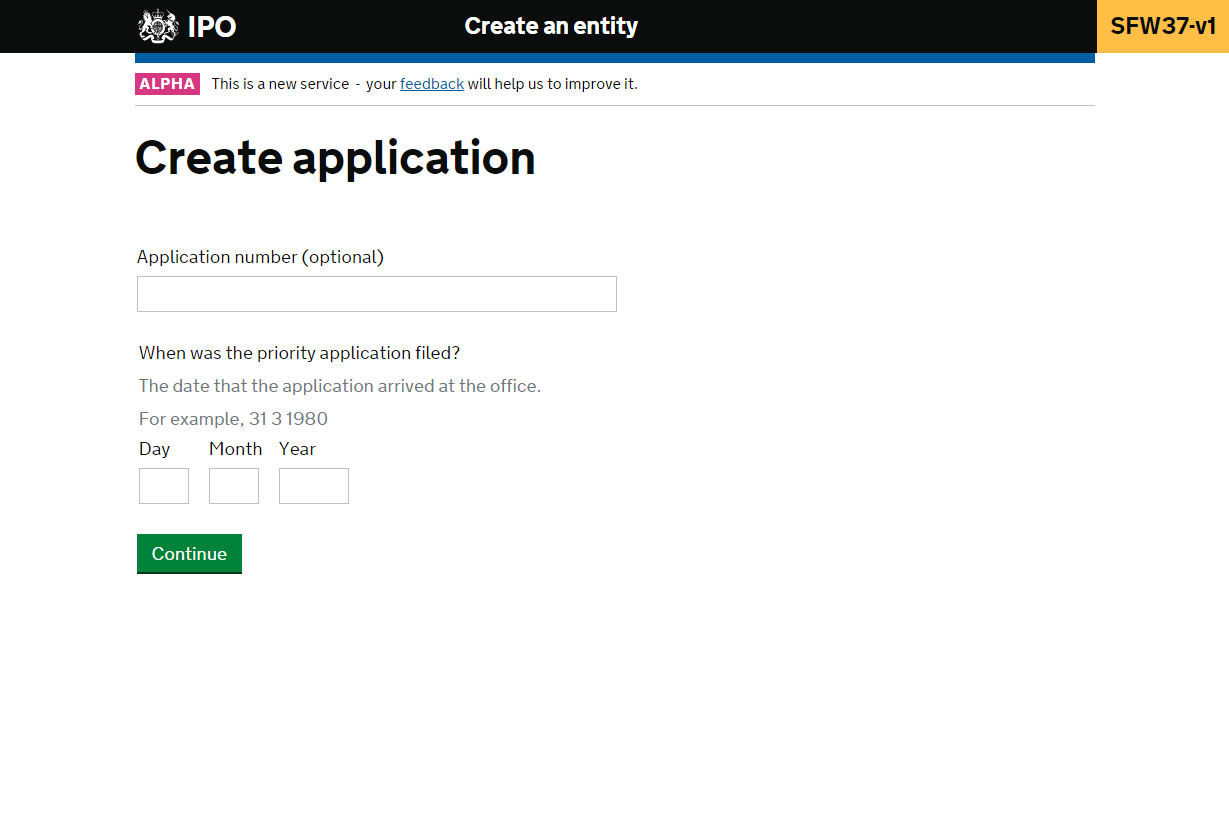Click the pink ALPHA phase tag
This screenshot has height=836, width=1229.
(x=166, y=84)
